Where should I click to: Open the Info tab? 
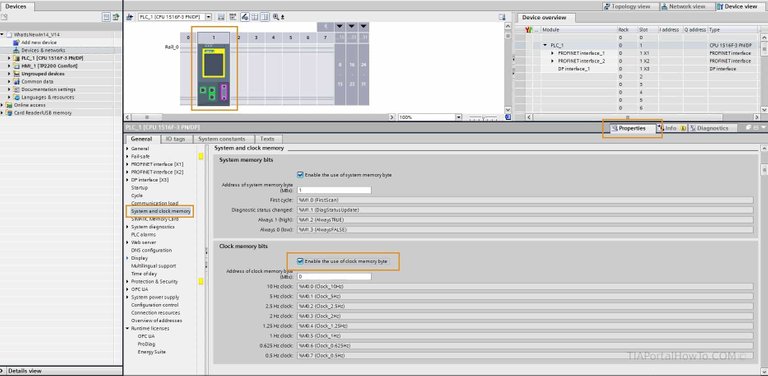671,128
